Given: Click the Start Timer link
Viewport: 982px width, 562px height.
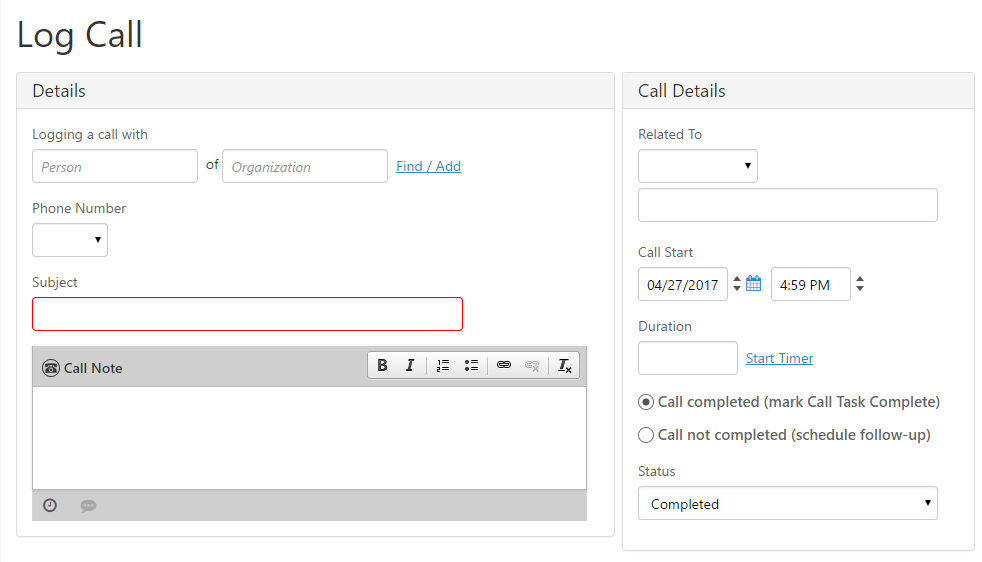Looking at the screenshot, I should (x=779, y=358).
